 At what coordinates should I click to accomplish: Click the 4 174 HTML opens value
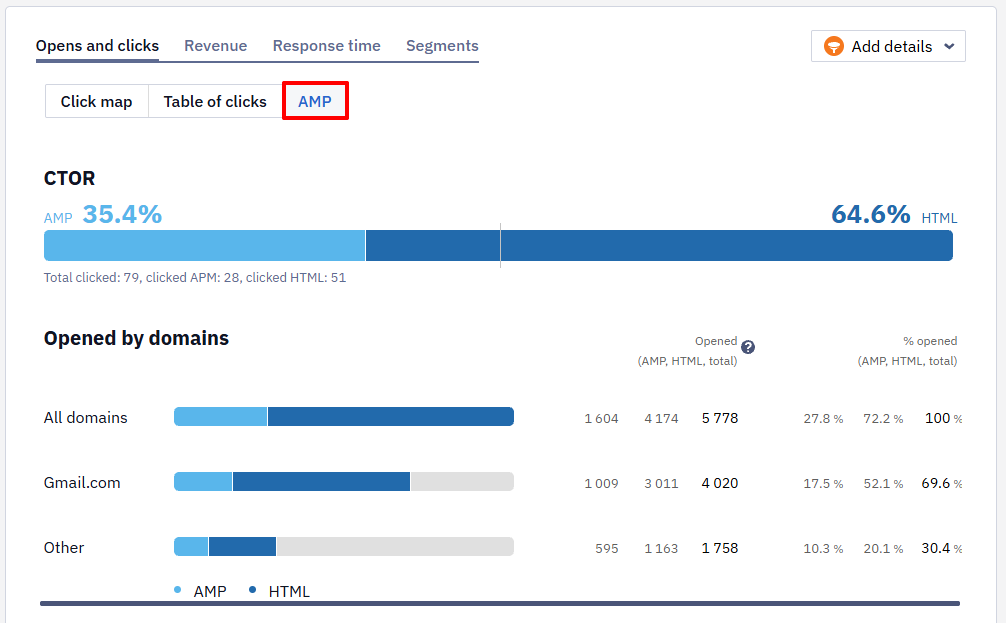tap(661, 418)
